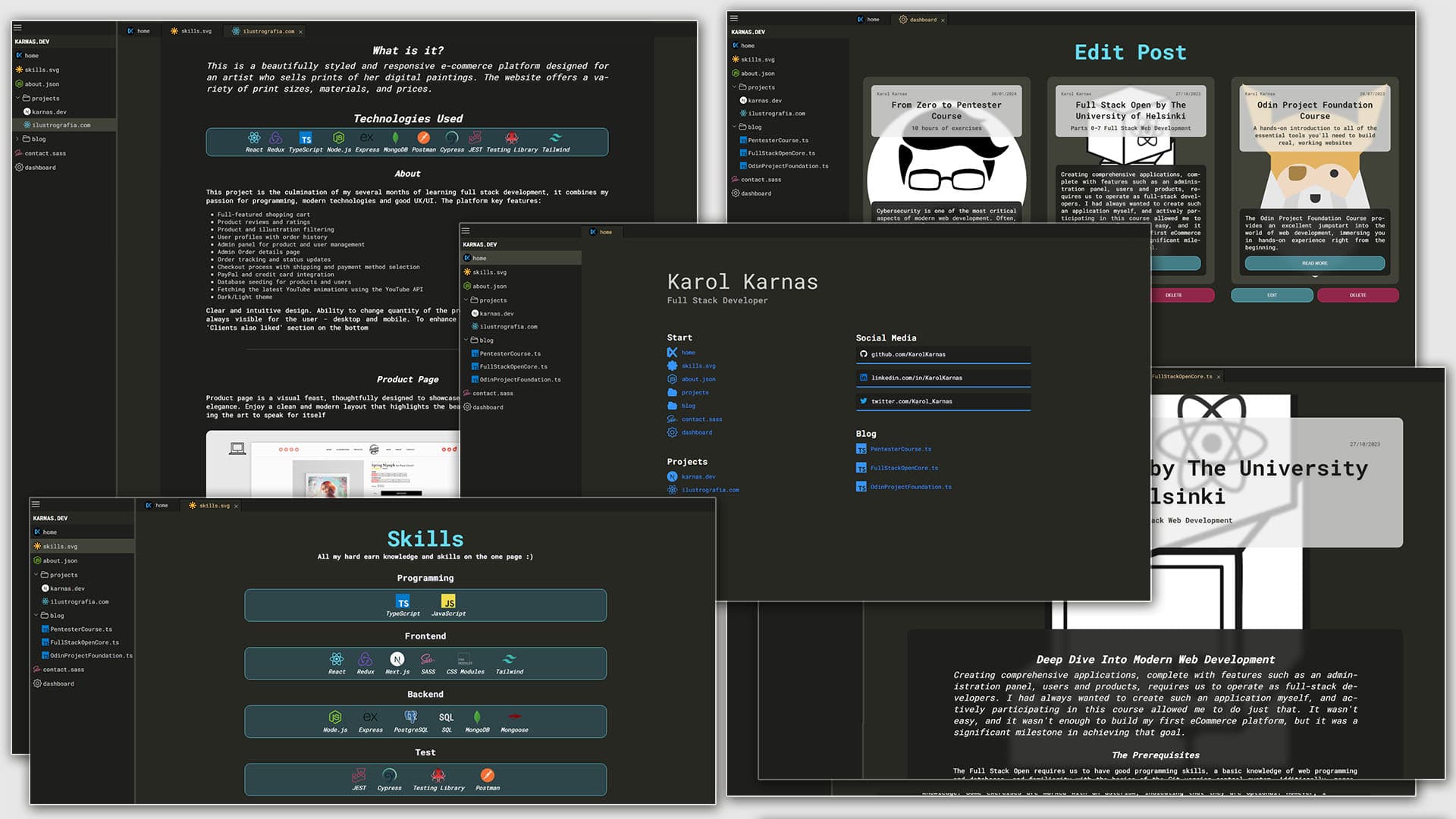Open the hamburger menu in home window

(466, 231)
